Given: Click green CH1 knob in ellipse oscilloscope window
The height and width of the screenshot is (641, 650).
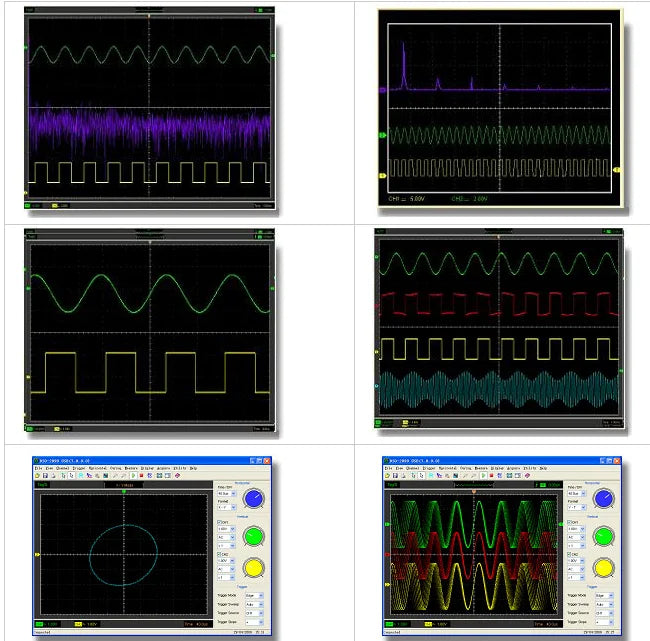Looking at the screenshot, I should (254, 536).
